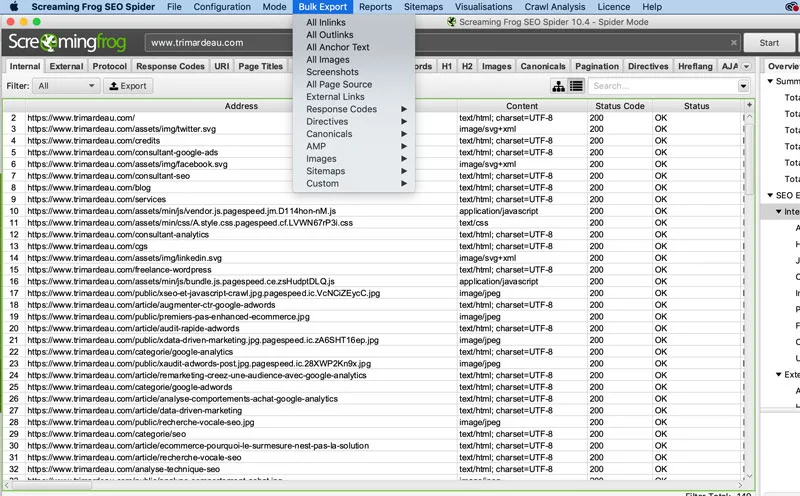800x496 pixels.
Task: Select All Page Source export
Action: coord(339,84)
